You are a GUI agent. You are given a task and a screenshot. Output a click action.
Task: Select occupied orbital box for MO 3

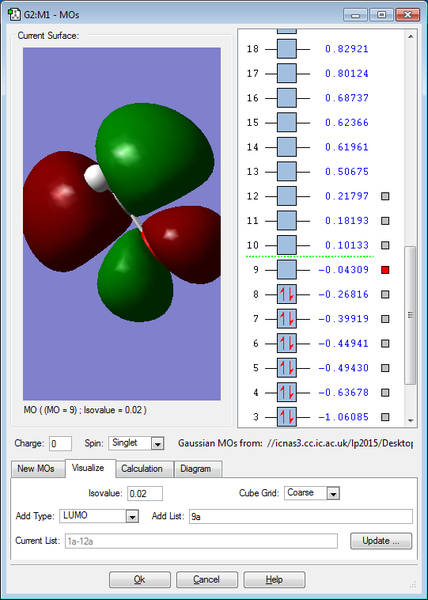(286, 417)
